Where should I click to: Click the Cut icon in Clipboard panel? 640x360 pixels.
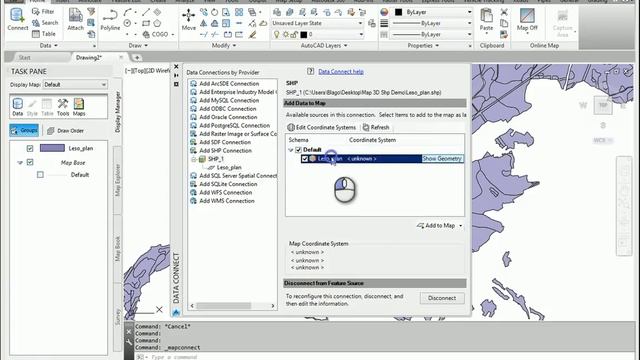click(504, 12)
